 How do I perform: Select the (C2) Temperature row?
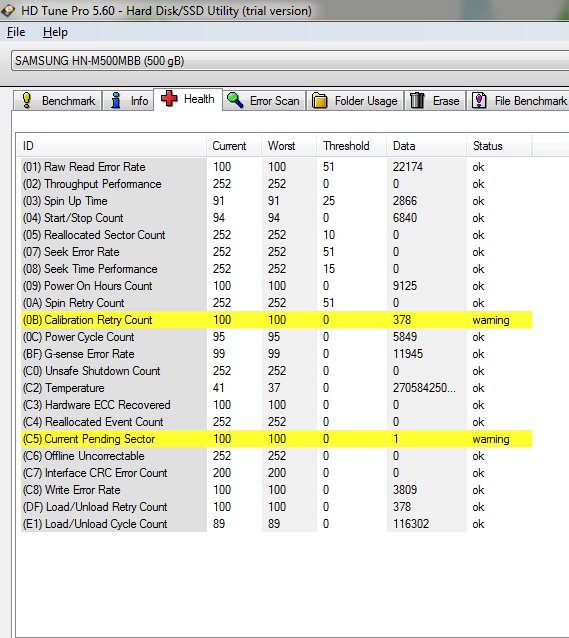[276, 388]
